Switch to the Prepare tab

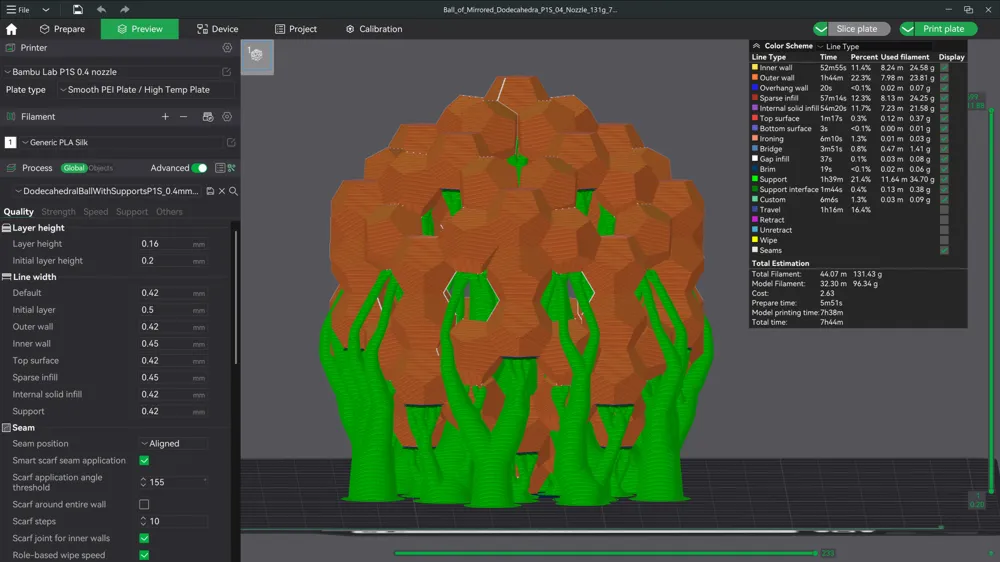[62, 29]
